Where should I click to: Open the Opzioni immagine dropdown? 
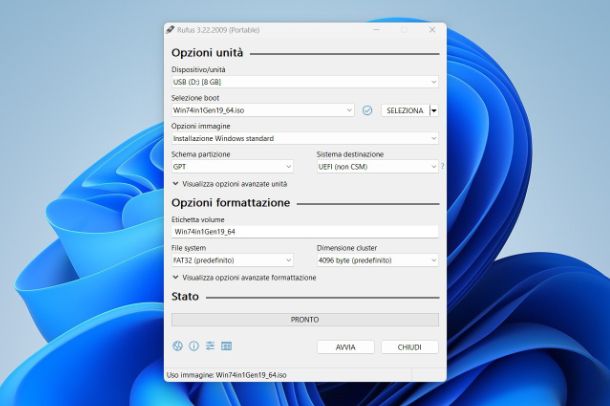(x=305, y=138)
